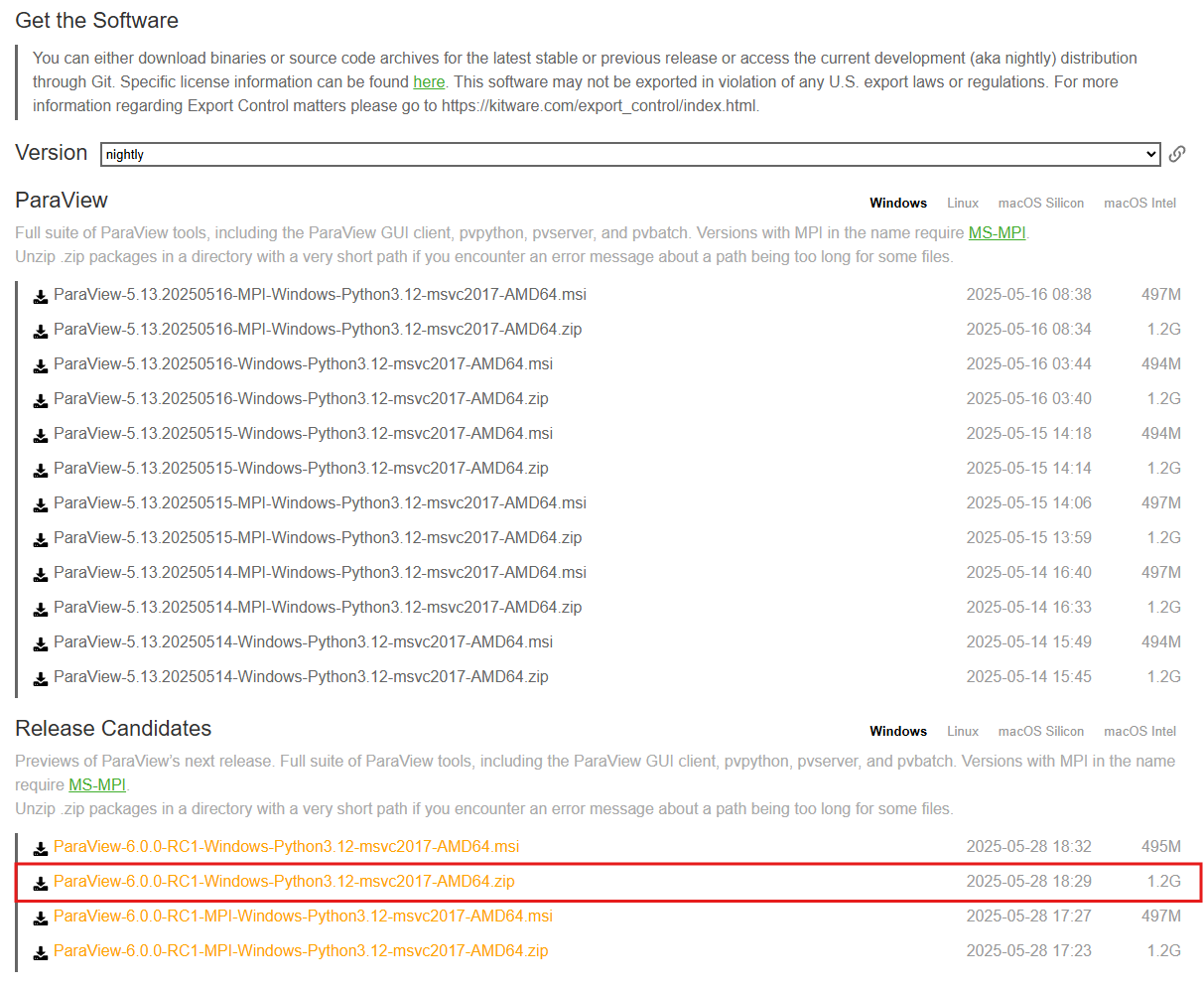Click download icon for 20250514-MPI-Windows .zip
1204x989 pixels.
click(41, 610)
